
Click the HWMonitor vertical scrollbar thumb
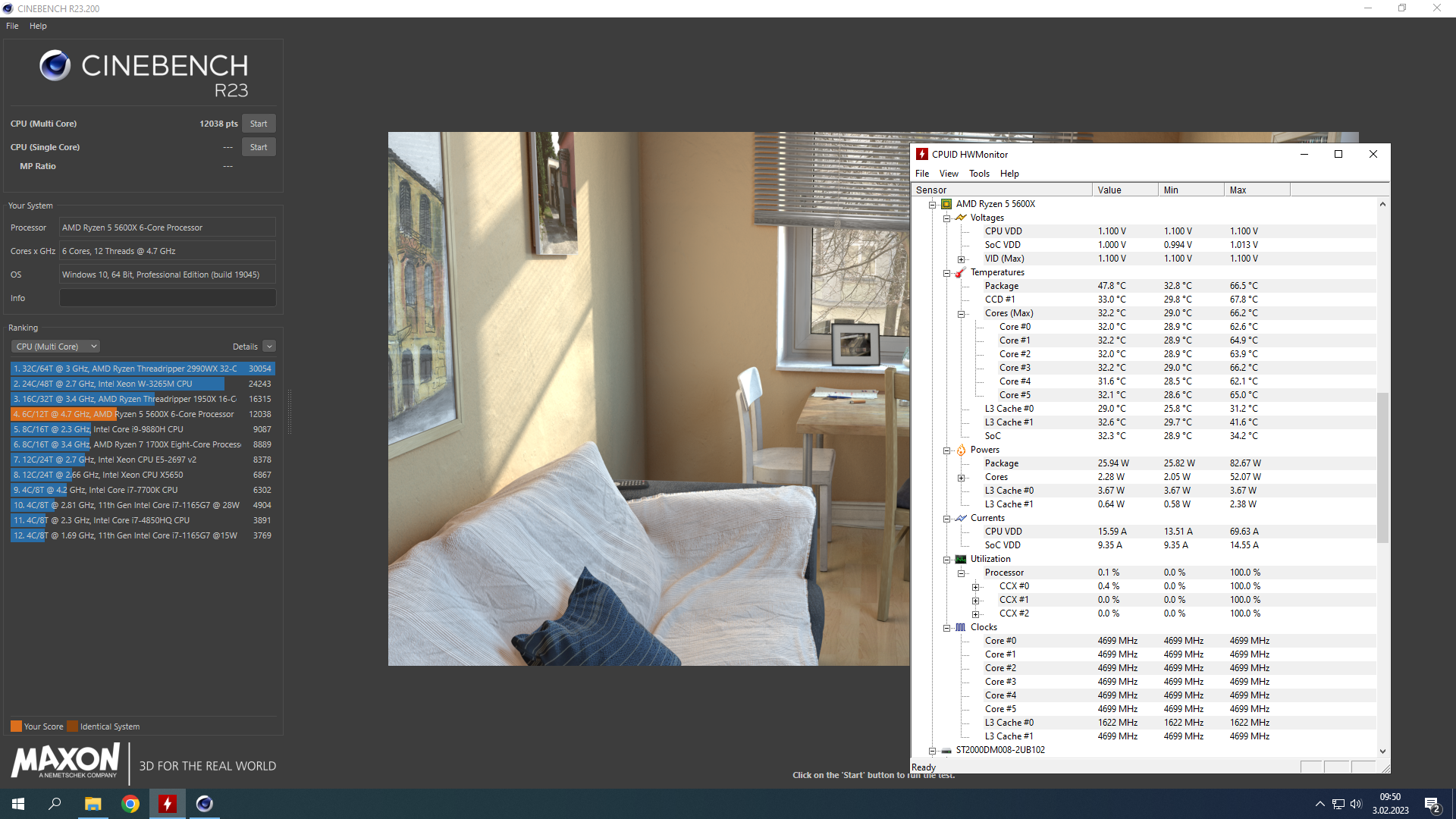(1382, 466)
